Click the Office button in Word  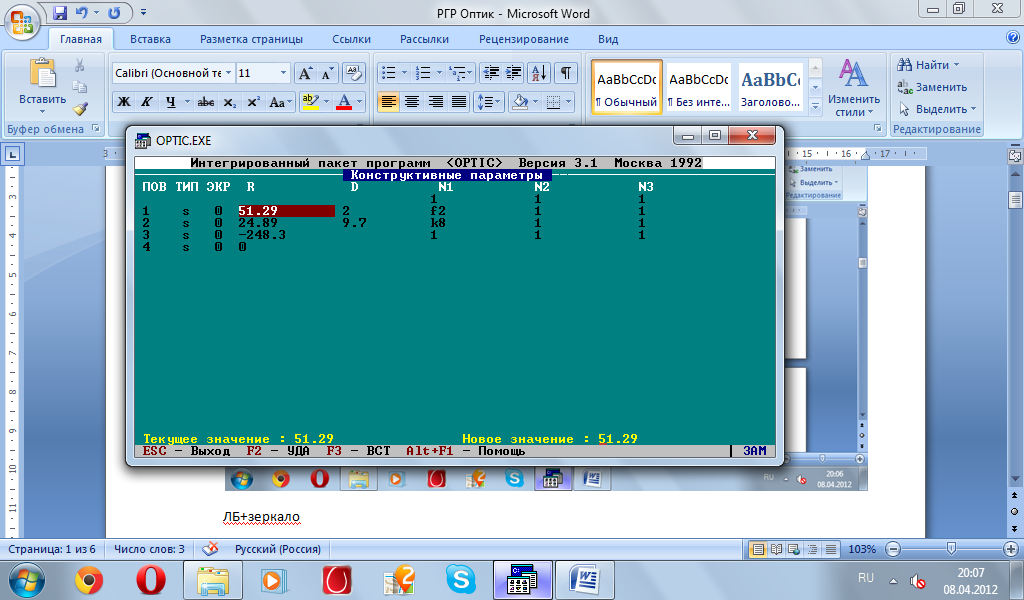22,22
